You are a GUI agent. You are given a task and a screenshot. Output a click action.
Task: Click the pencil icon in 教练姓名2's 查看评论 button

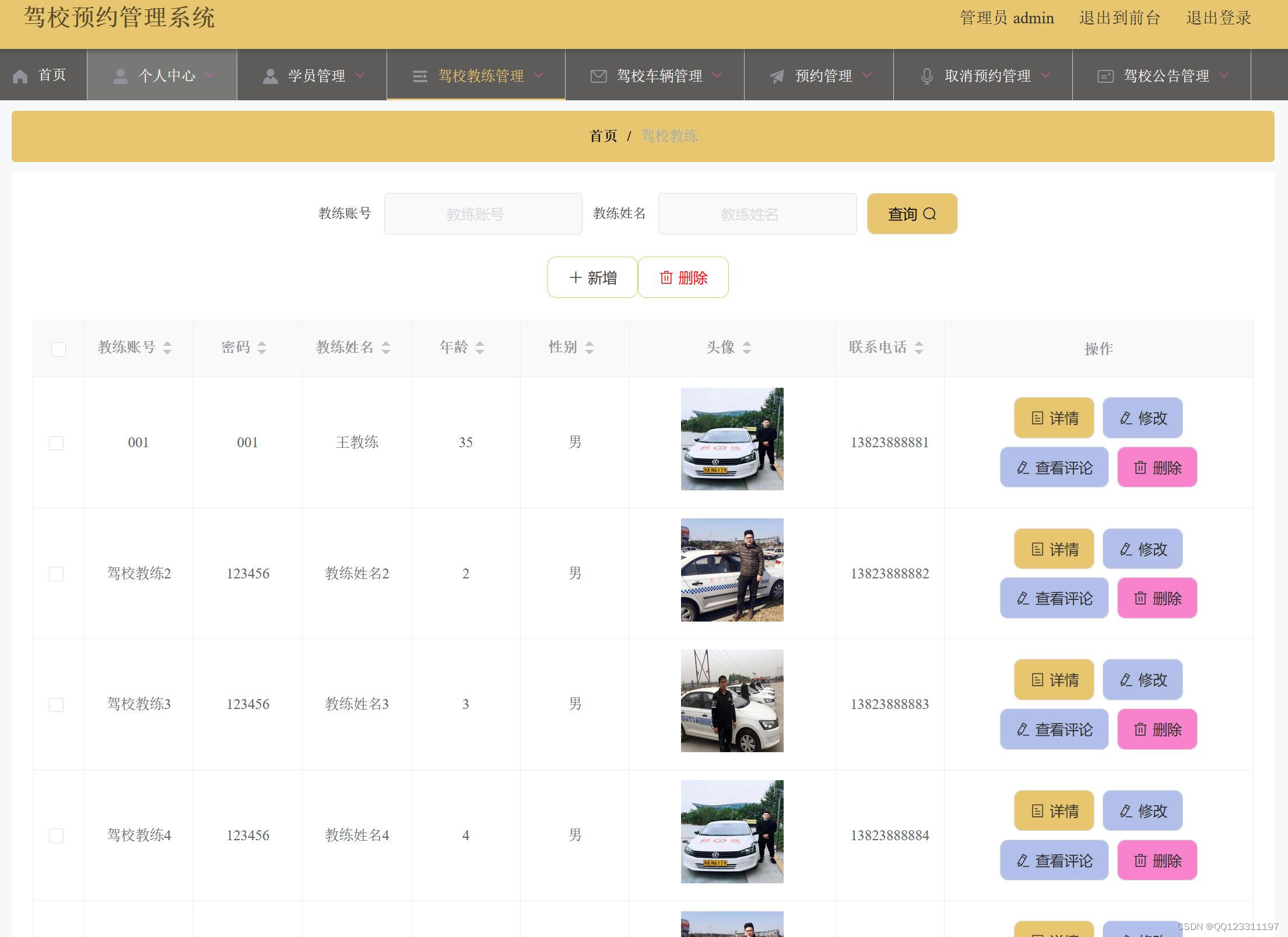(1023, 598)
